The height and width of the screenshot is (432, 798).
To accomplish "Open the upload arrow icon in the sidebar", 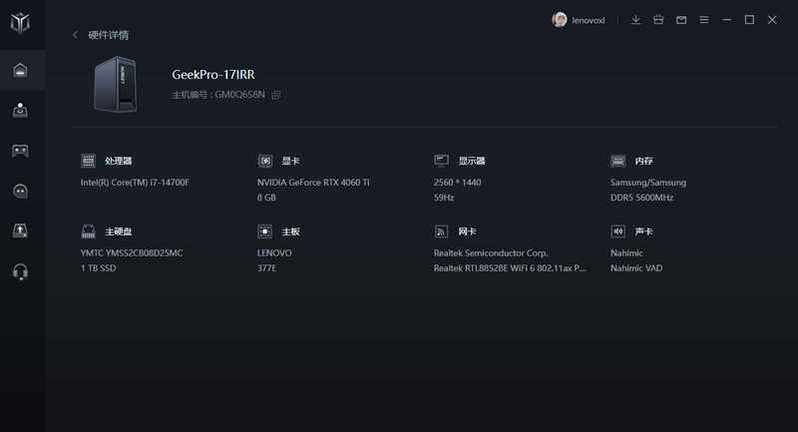I will (x=20, y=231).
